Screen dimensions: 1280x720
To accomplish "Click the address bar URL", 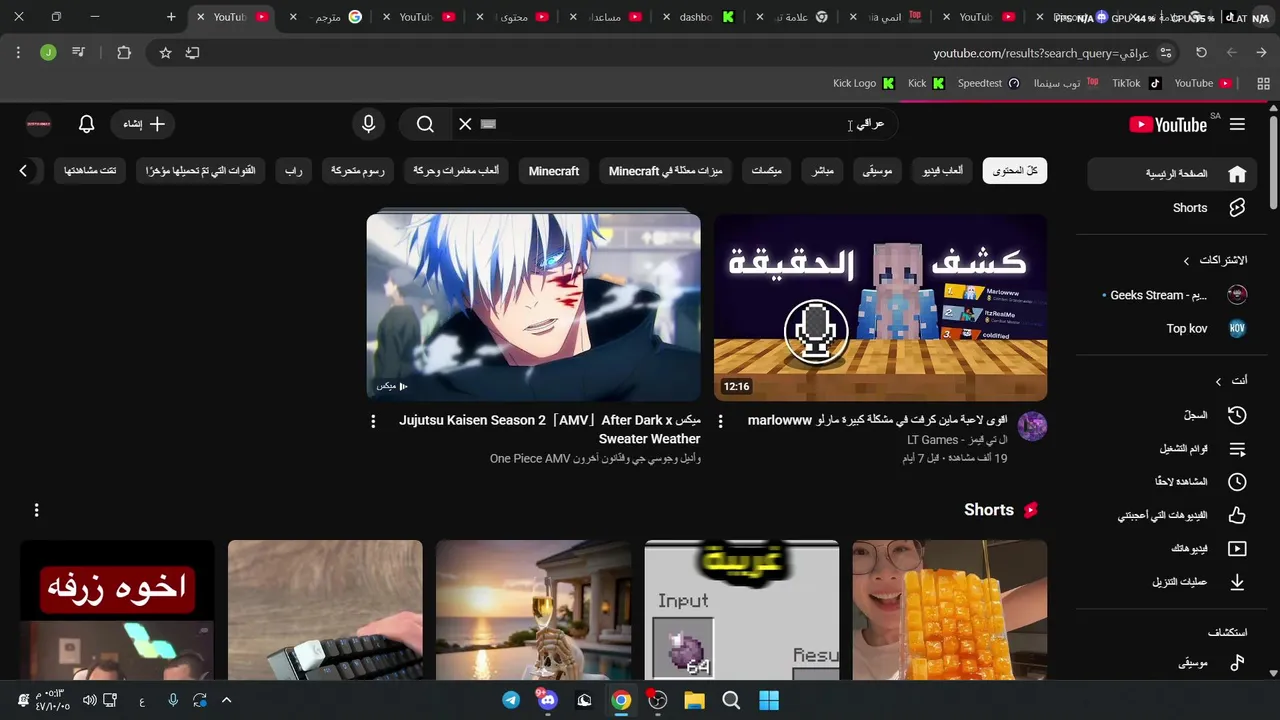I will [x=1041, y=53].
